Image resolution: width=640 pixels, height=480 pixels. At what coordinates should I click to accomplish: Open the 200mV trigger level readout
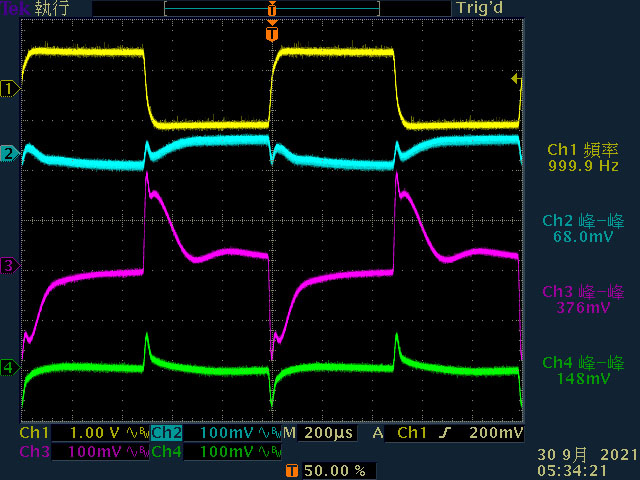pos(496,433)
